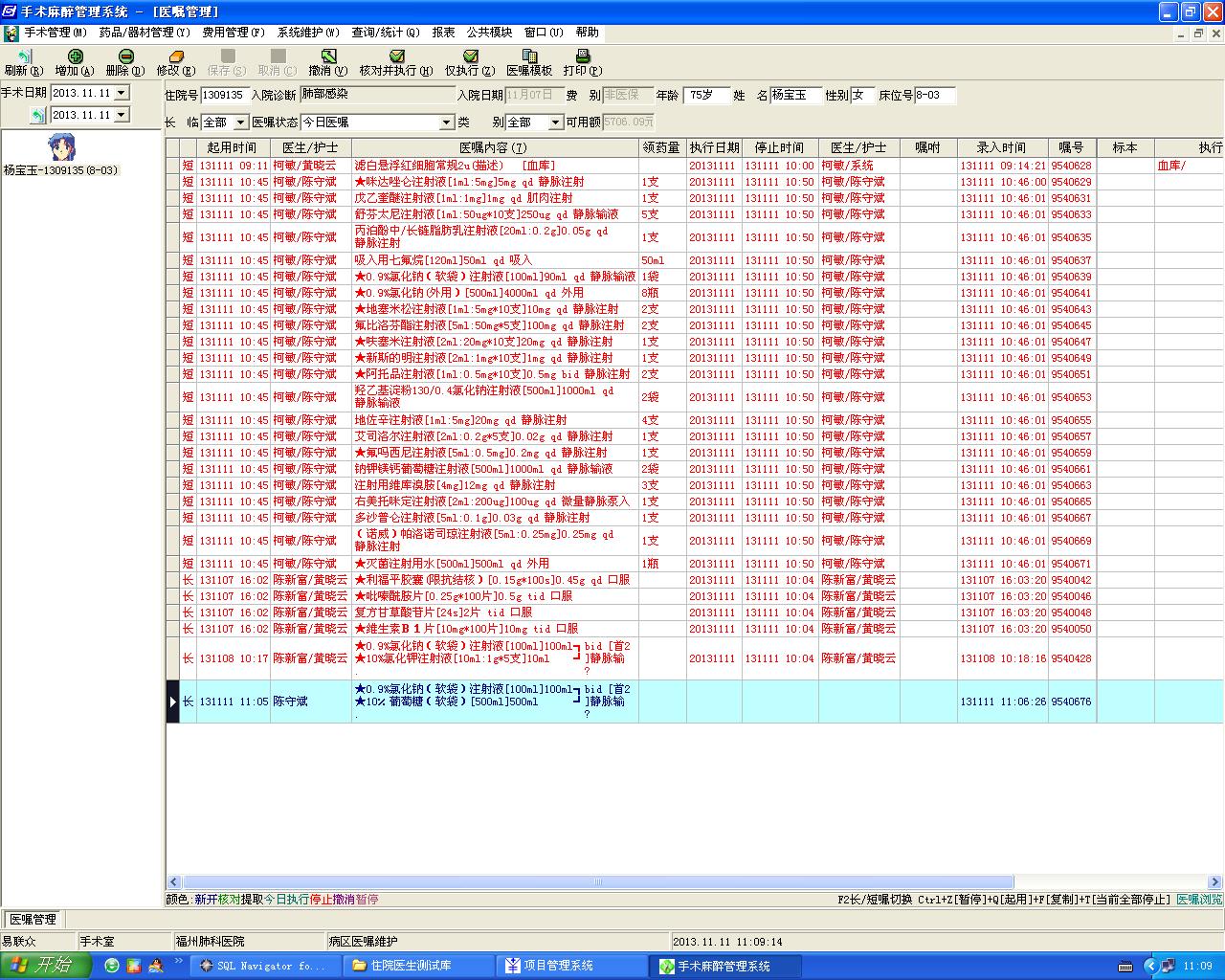Click the second quick launch icon in the taskbar

coord(133,966)
